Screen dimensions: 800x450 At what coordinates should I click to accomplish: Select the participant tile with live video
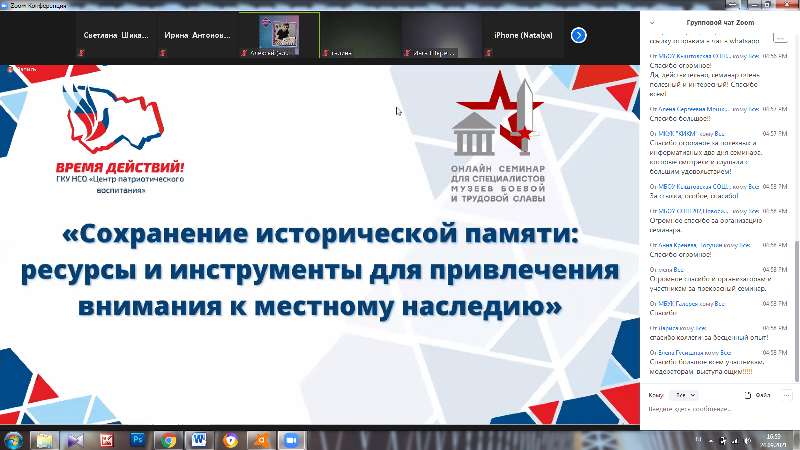click(x=279, y=35)
